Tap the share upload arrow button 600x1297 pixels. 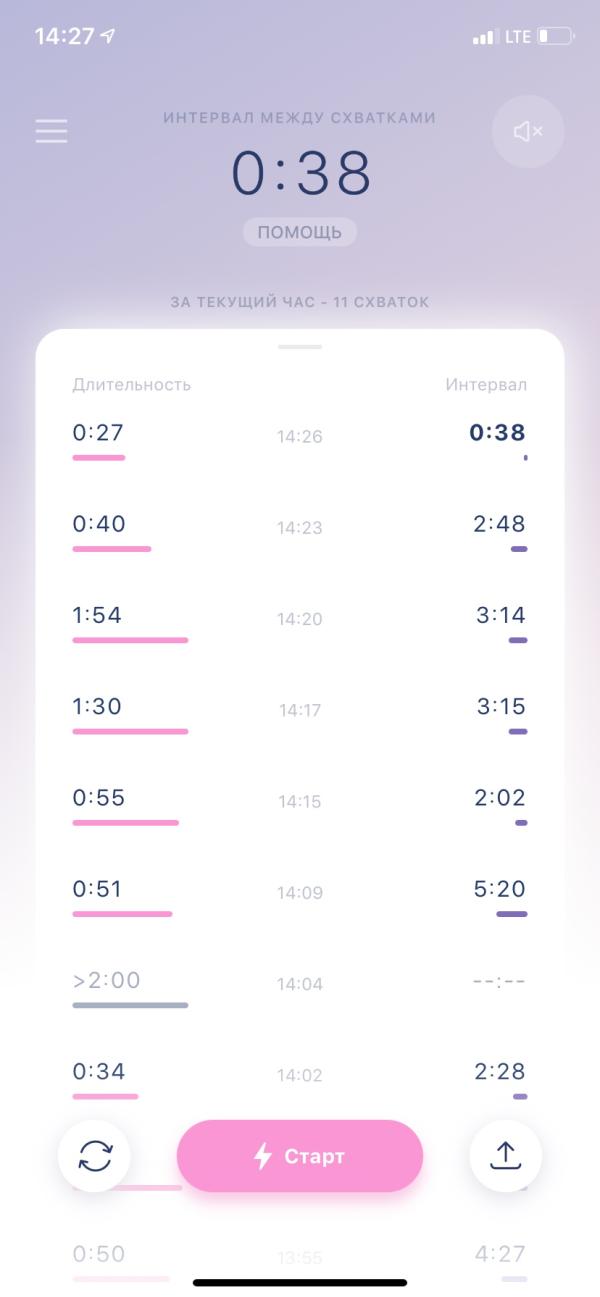tap(506, 1156)
